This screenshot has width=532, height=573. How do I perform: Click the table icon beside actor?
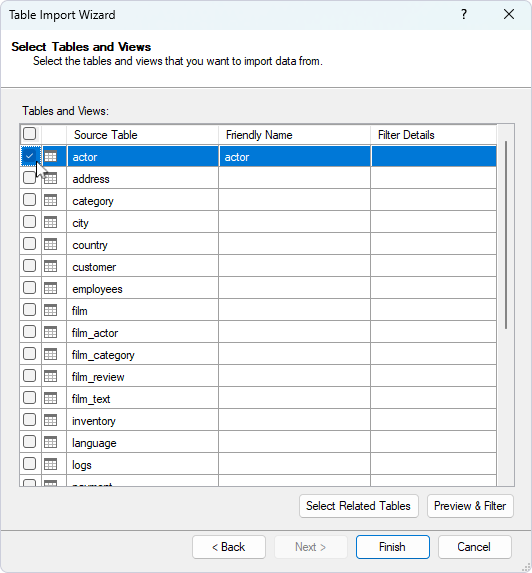pos(50,156)
